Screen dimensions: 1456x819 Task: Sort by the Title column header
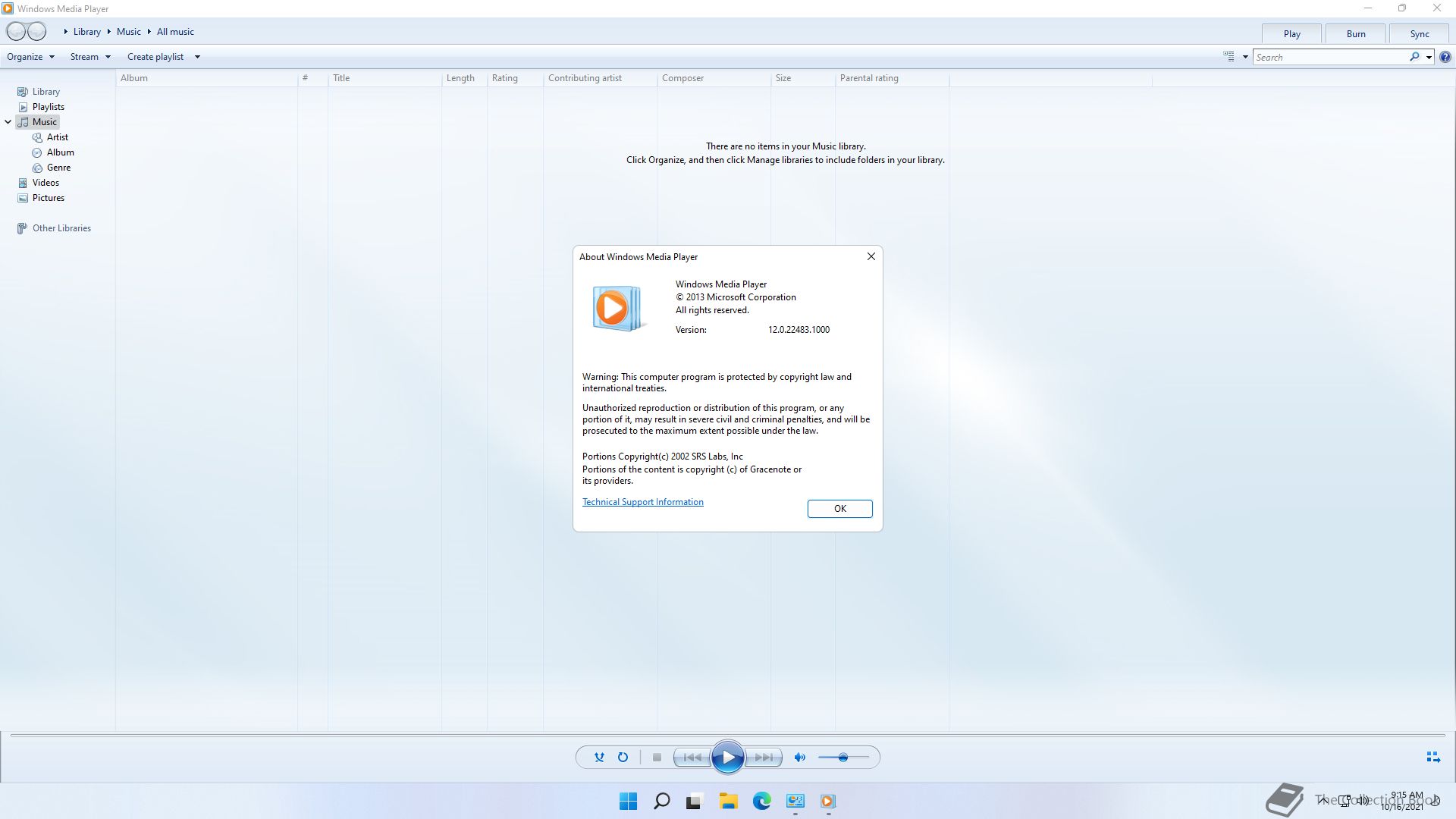[x=384, y=78]
